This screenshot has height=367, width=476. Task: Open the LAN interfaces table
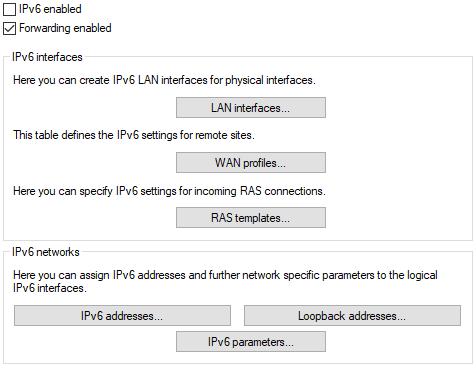251,108
